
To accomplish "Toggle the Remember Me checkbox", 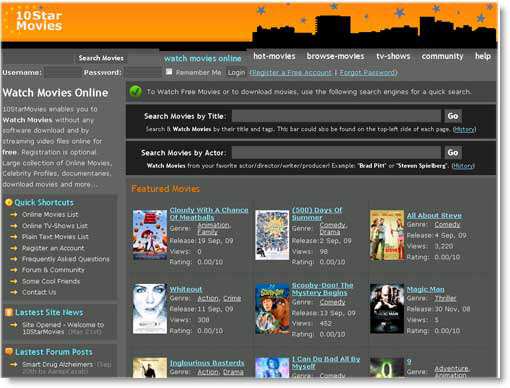I will point(169,72).
